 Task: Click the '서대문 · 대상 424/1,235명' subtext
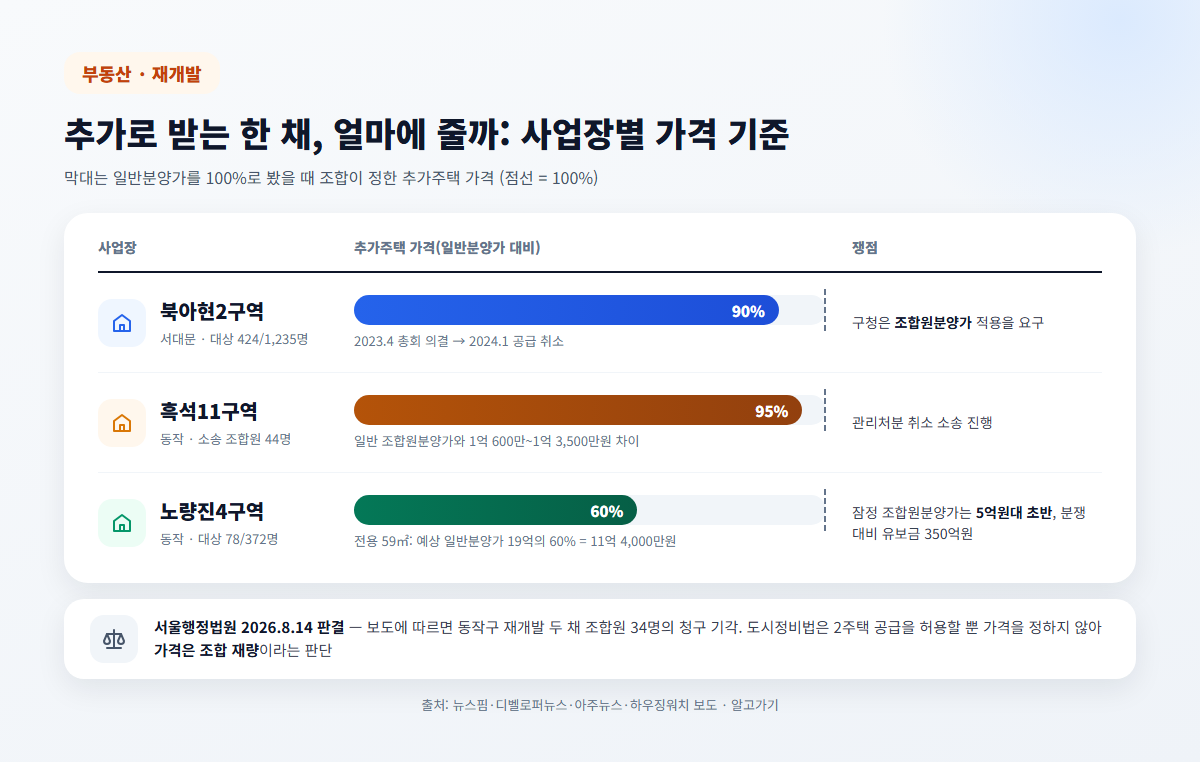[234, 339]
